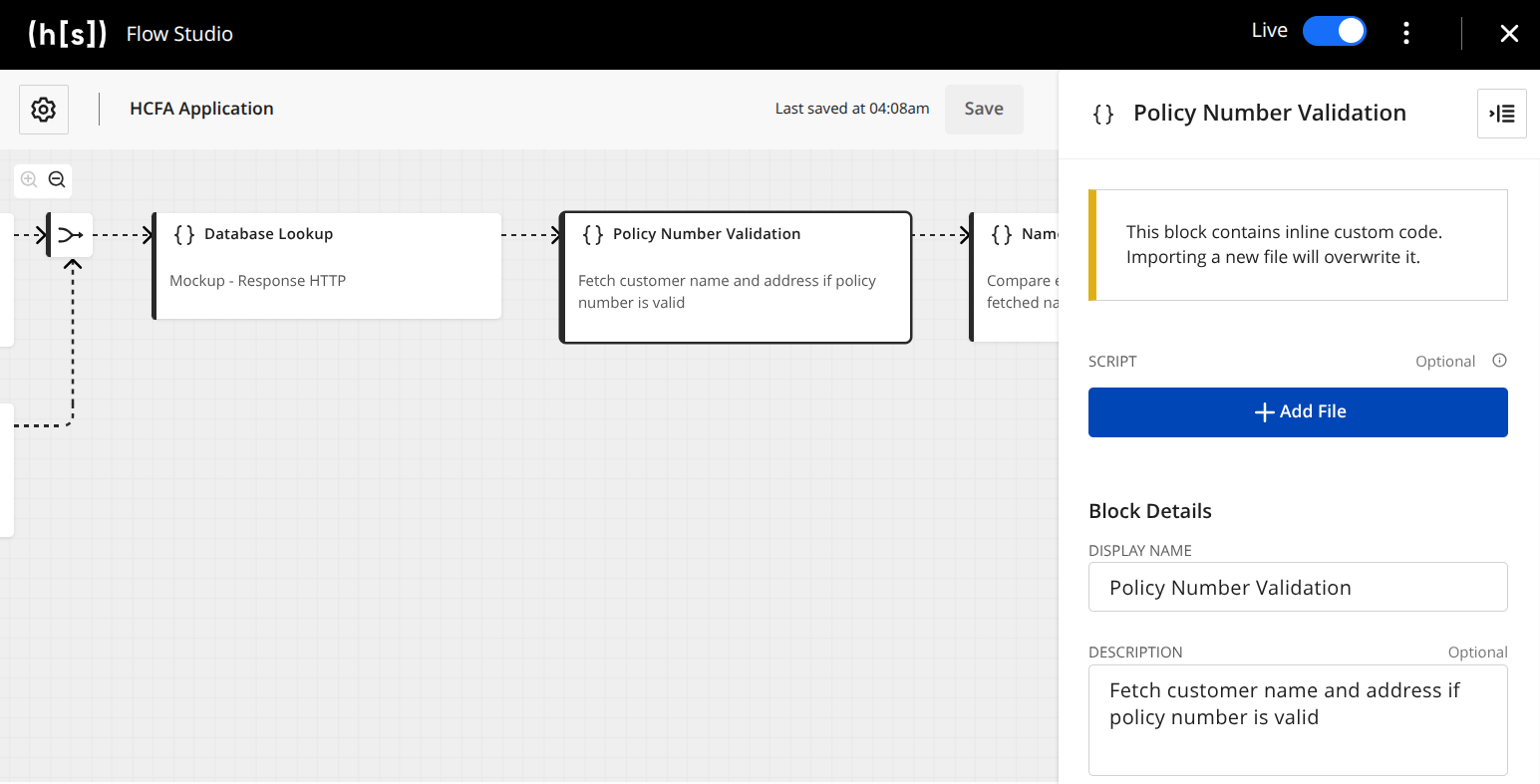This screenshot has height=784, width=1540.
Task: Click the Add File button
Action: point(1297,412)
